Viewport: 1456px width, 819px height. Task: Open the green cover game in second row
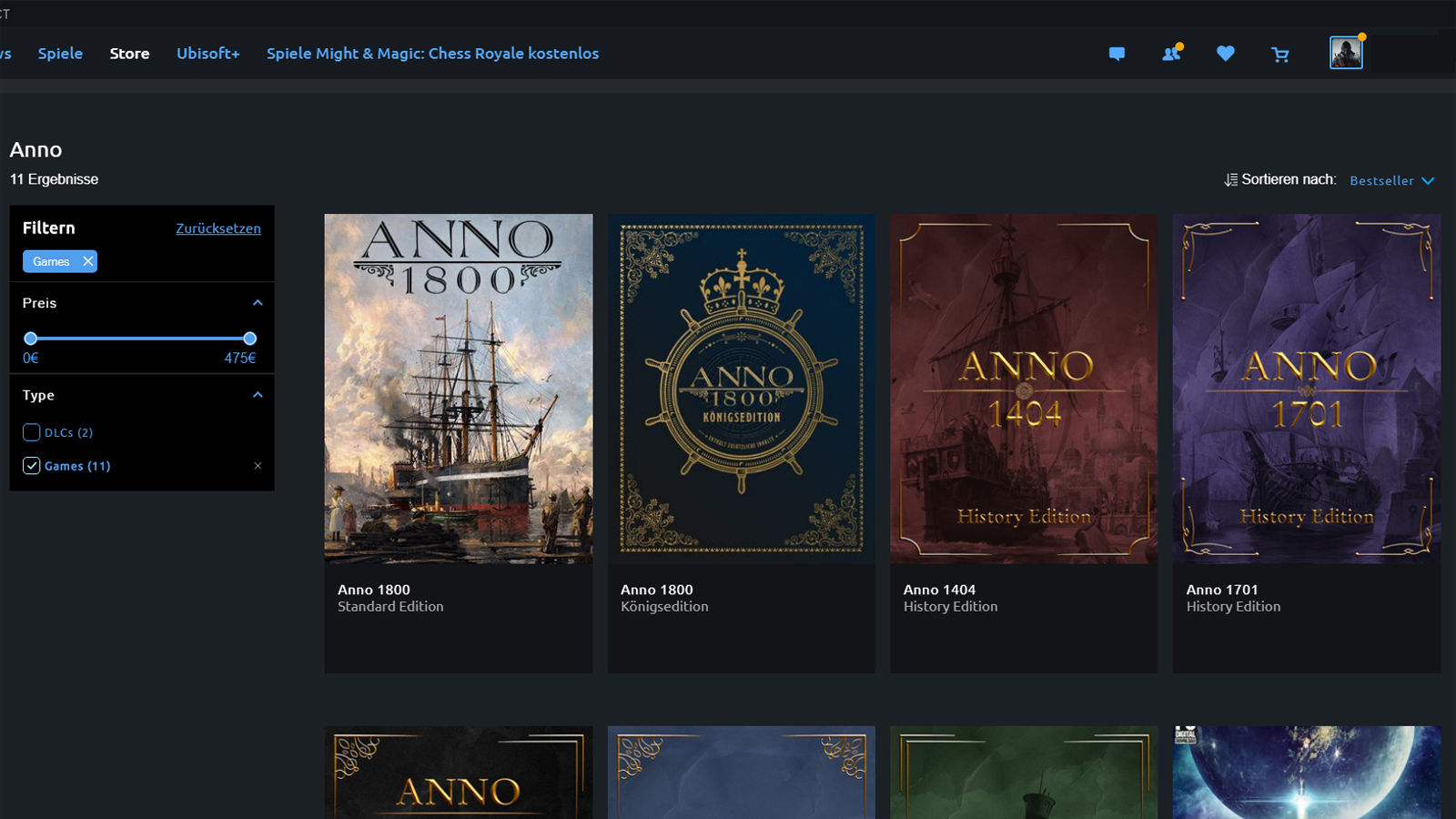tap(1024, 773)
